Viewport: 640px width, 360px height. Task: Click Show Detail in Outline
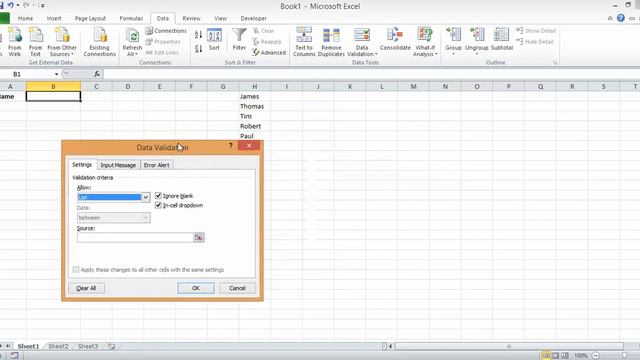pyautogui.click(x=536, y=31)
